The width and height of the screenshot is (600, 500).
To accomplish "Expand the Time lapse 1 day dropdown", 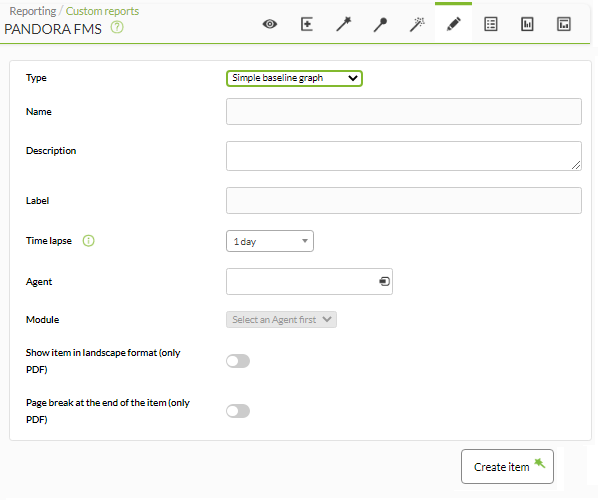I will [x=270, y=241].
